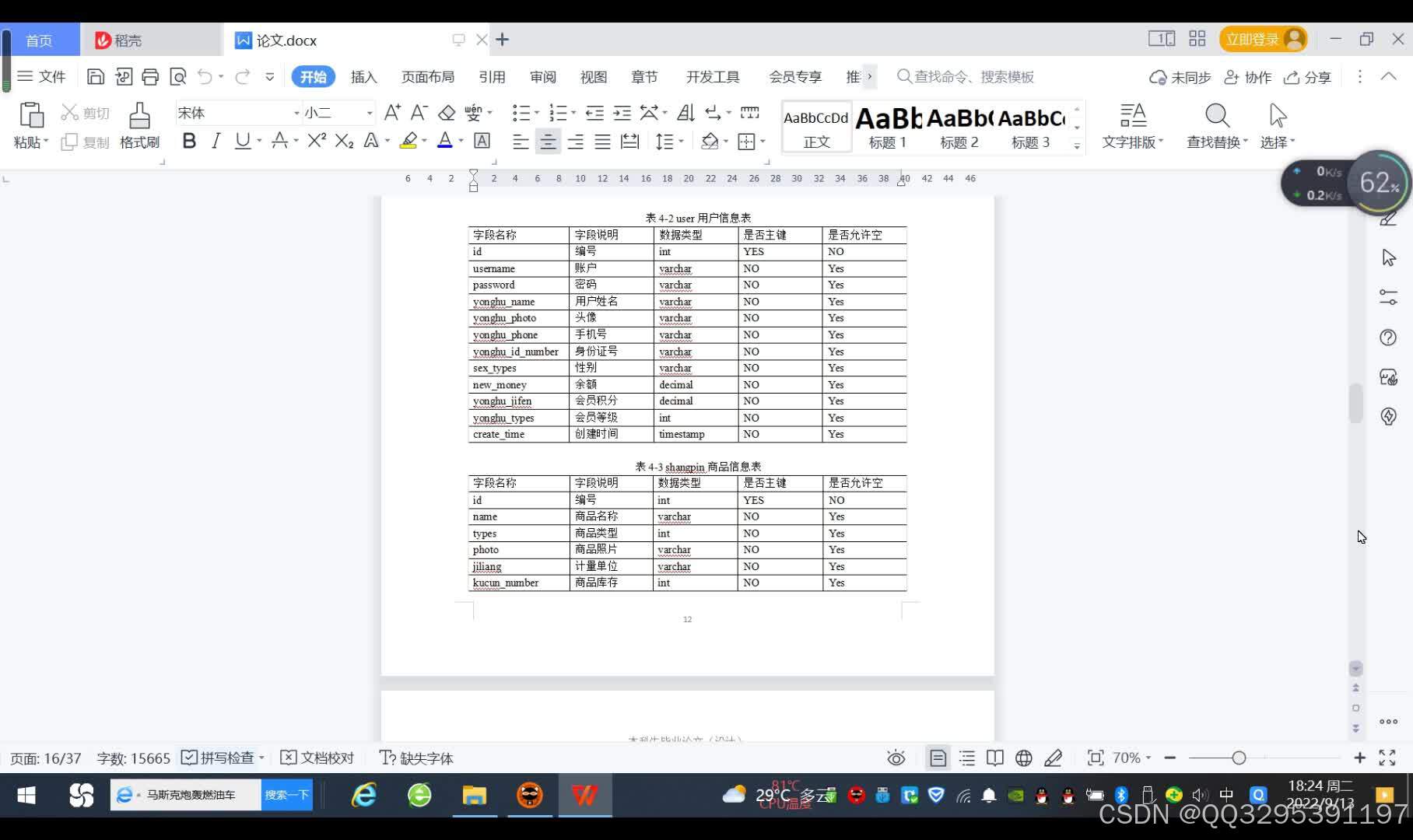Open the 页面布局 (Page Layout) tab
This screenshot has height=840, width=1413.
tap(428, 77)
